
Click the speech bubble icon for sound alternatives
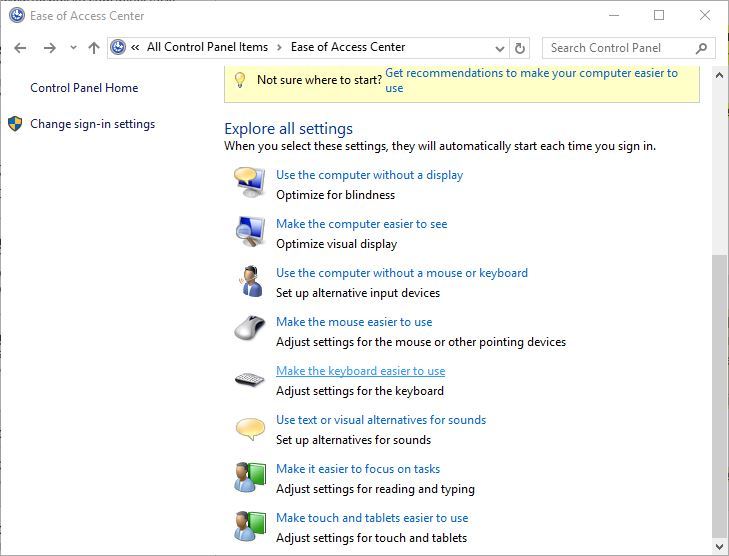(x=249, y=429)
